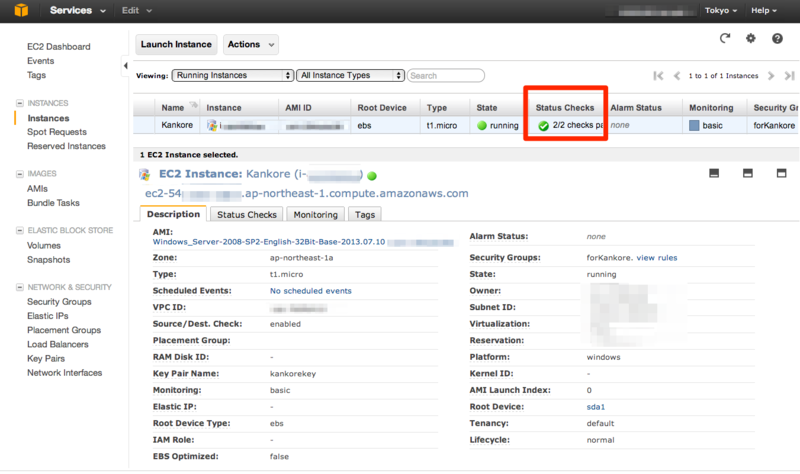
Task: Open Volumes in sidebar
Action: point(43,245)
